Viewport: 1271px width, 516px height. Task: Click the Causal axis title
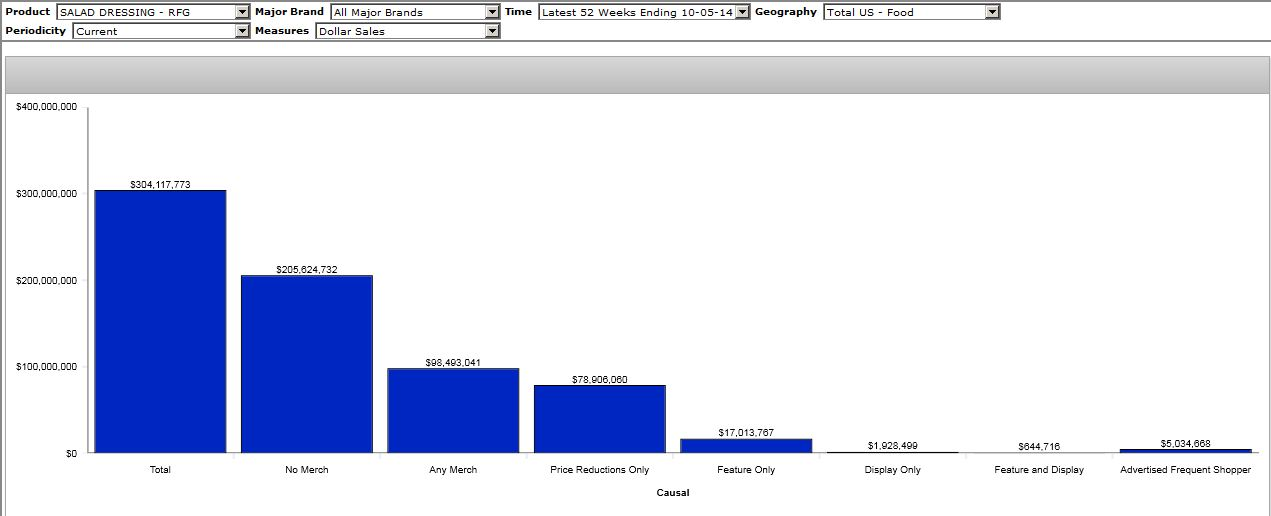672,493
